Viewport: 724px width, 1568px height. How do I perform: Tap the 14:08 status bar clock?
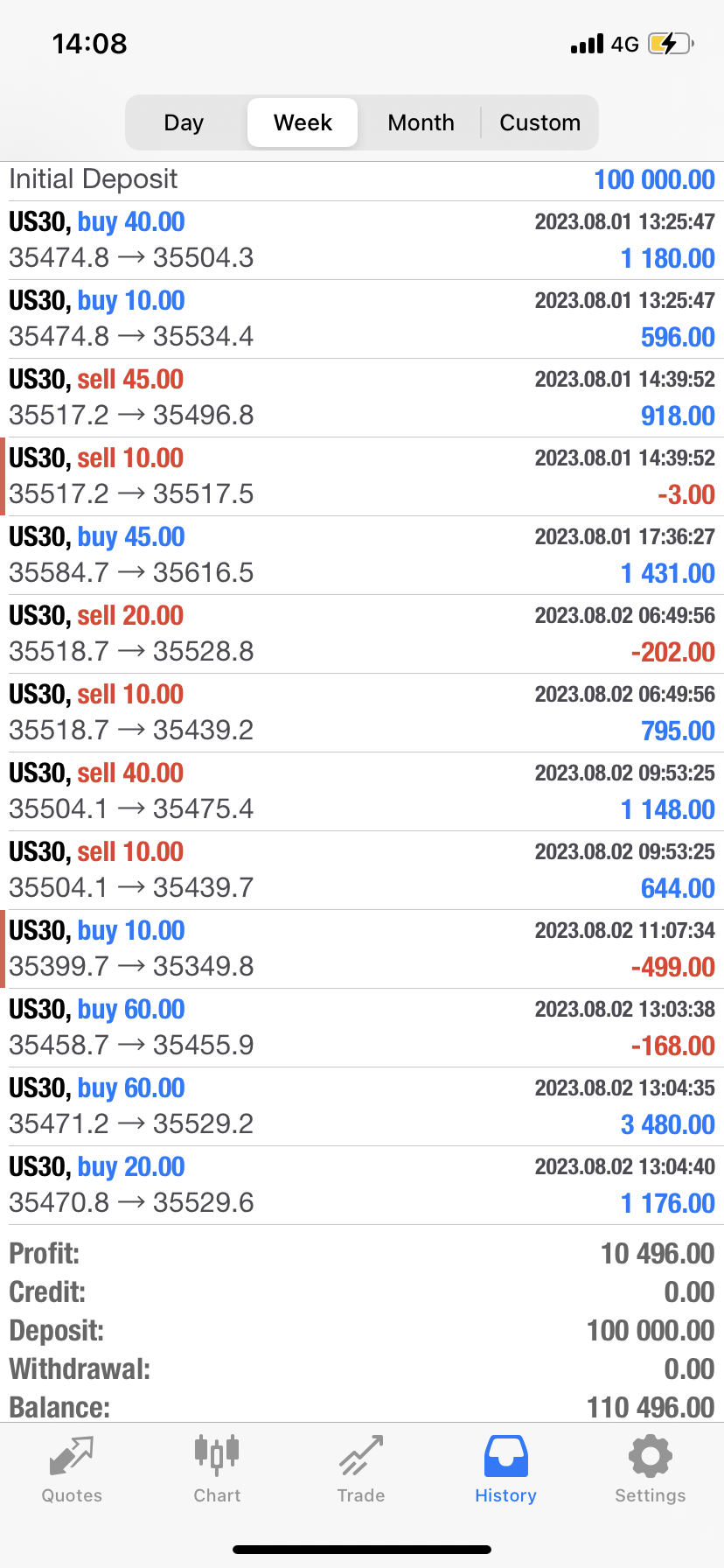pyautogui.click(x=90, y=44)
